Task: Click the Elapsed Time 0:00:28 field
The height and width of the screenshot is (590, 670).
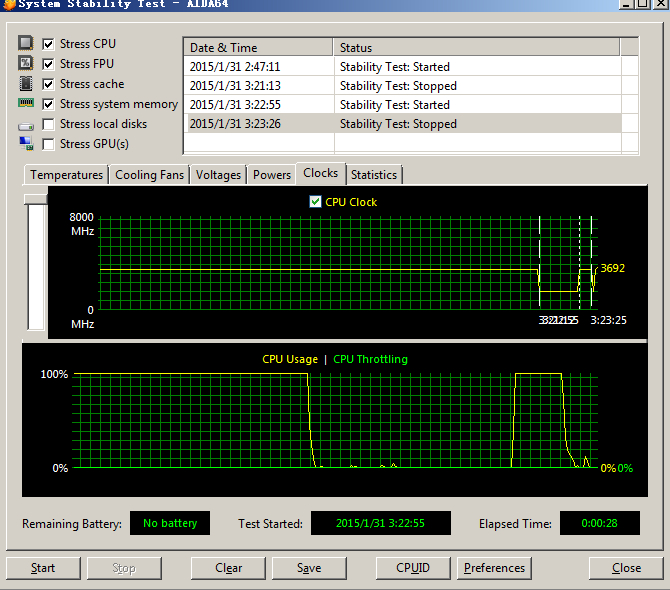Action: point(599,523)
